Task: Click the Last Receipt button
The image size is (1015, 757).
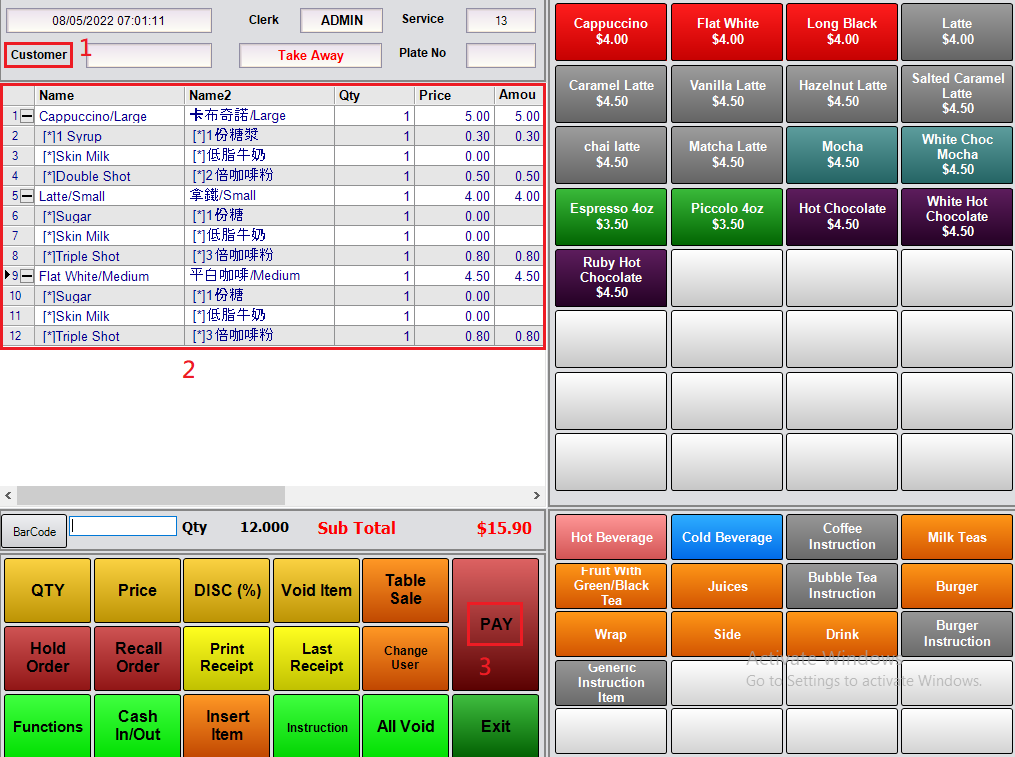Action: [x=316, y=658]
